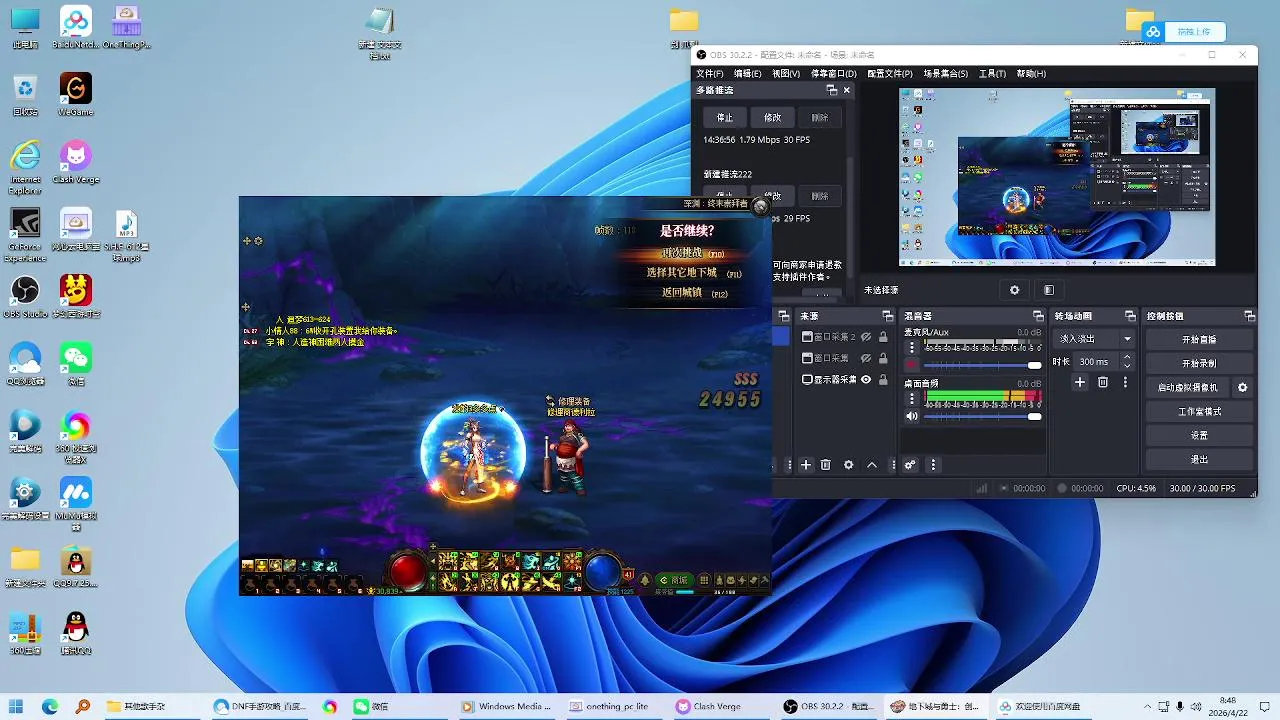Open selected source properties gear

click(x=849, y=465)
